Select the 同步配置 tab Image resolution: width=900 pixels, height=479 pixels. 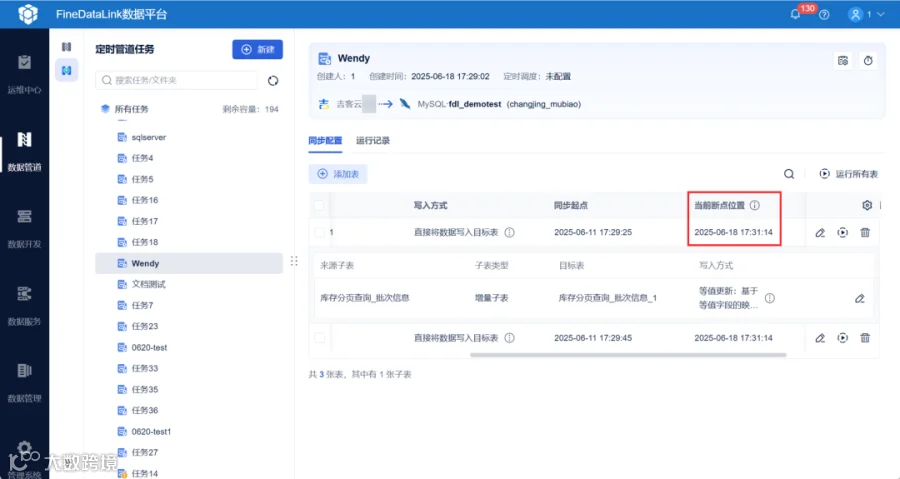(x=325, y=141)
